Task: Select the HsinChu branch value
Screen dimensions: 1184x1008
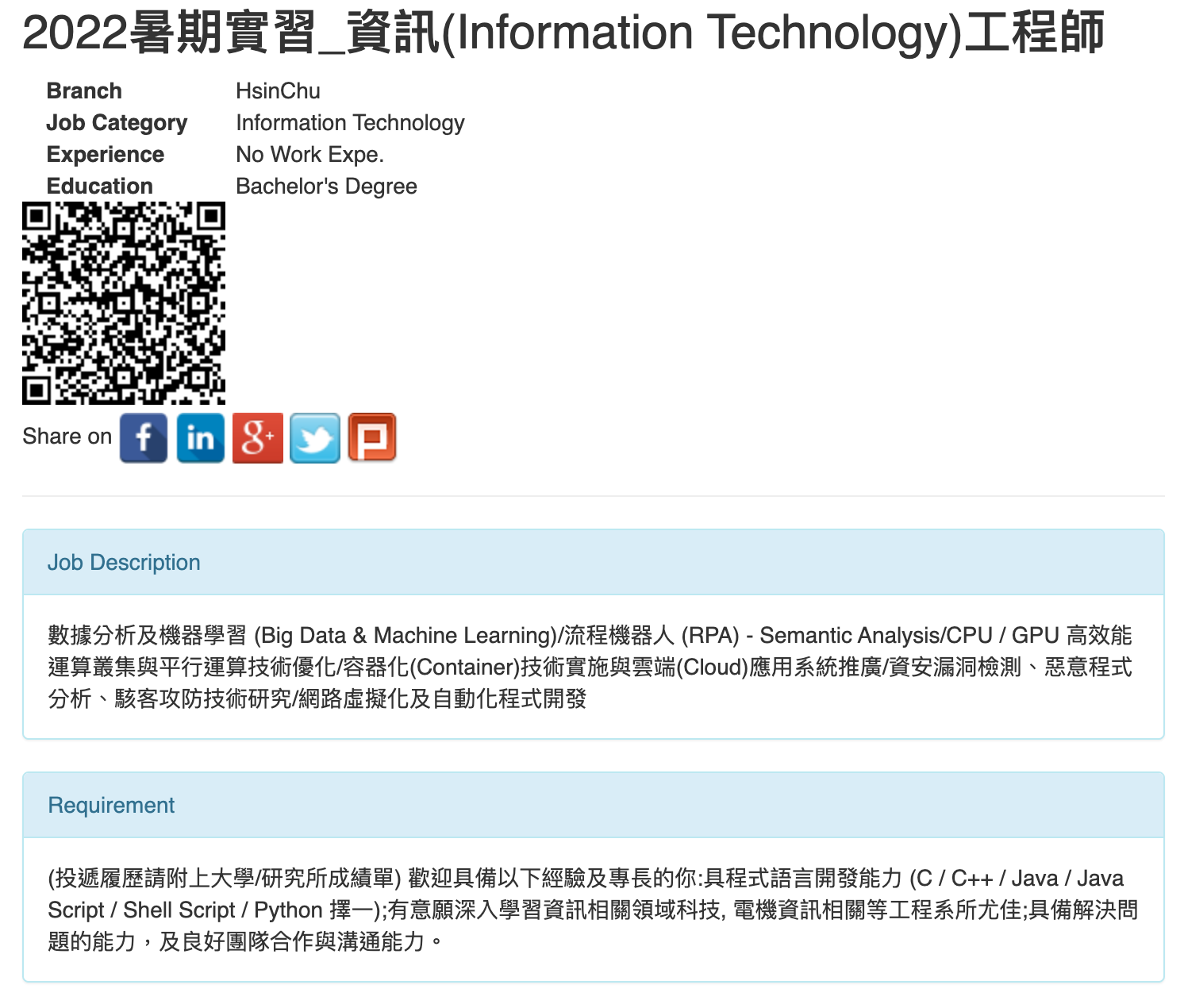Action: pos(278,91)
